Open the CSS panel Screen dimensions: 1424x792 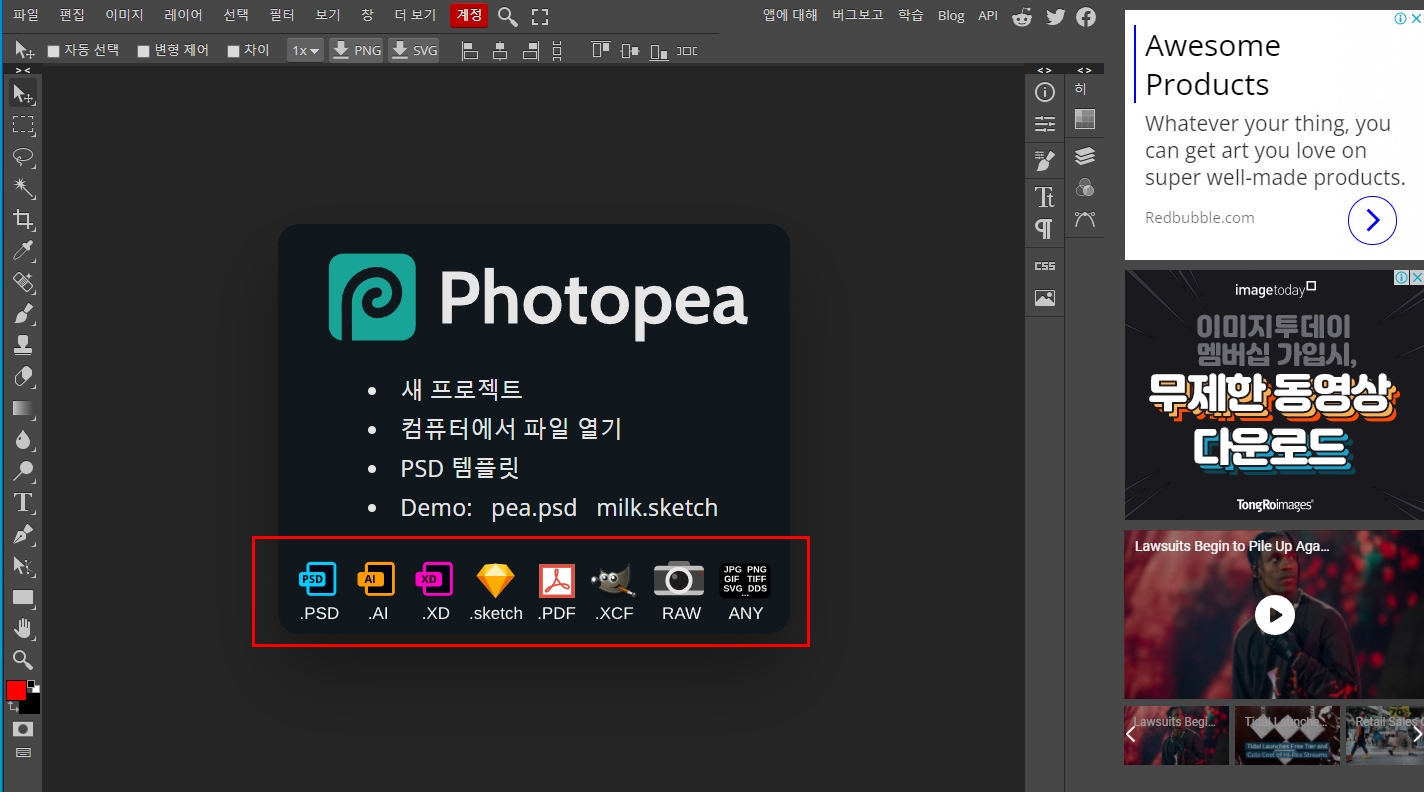[1045, 266]
